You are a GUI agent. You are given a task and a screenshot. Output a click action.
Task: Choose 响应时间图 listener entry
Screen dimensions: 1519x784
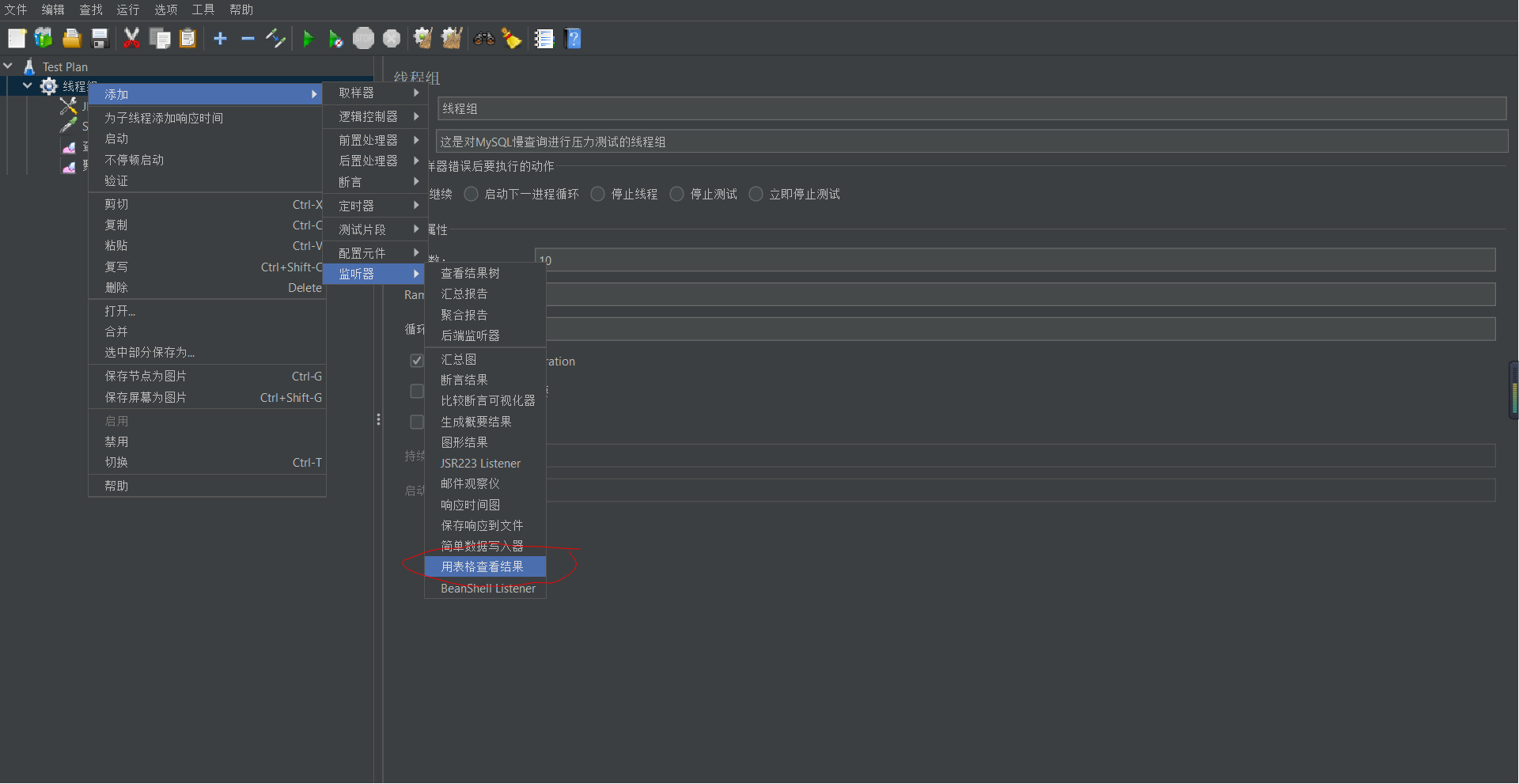(x=485, y=505)
